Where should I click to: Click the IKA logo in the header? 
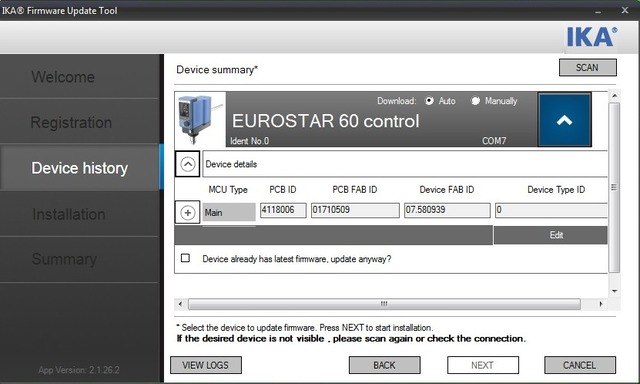[x=591, y=37]
